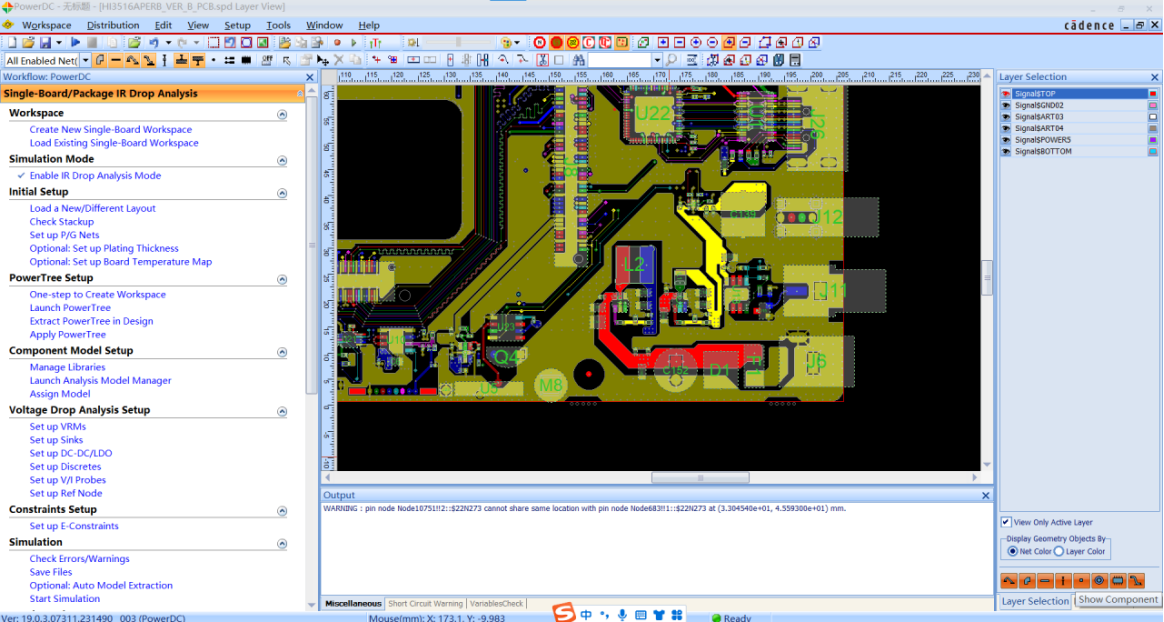The width and height of the screenshot is (1164, 622).
Task: Click the find text input field in toolbar
Action: (x=620, y=60)
